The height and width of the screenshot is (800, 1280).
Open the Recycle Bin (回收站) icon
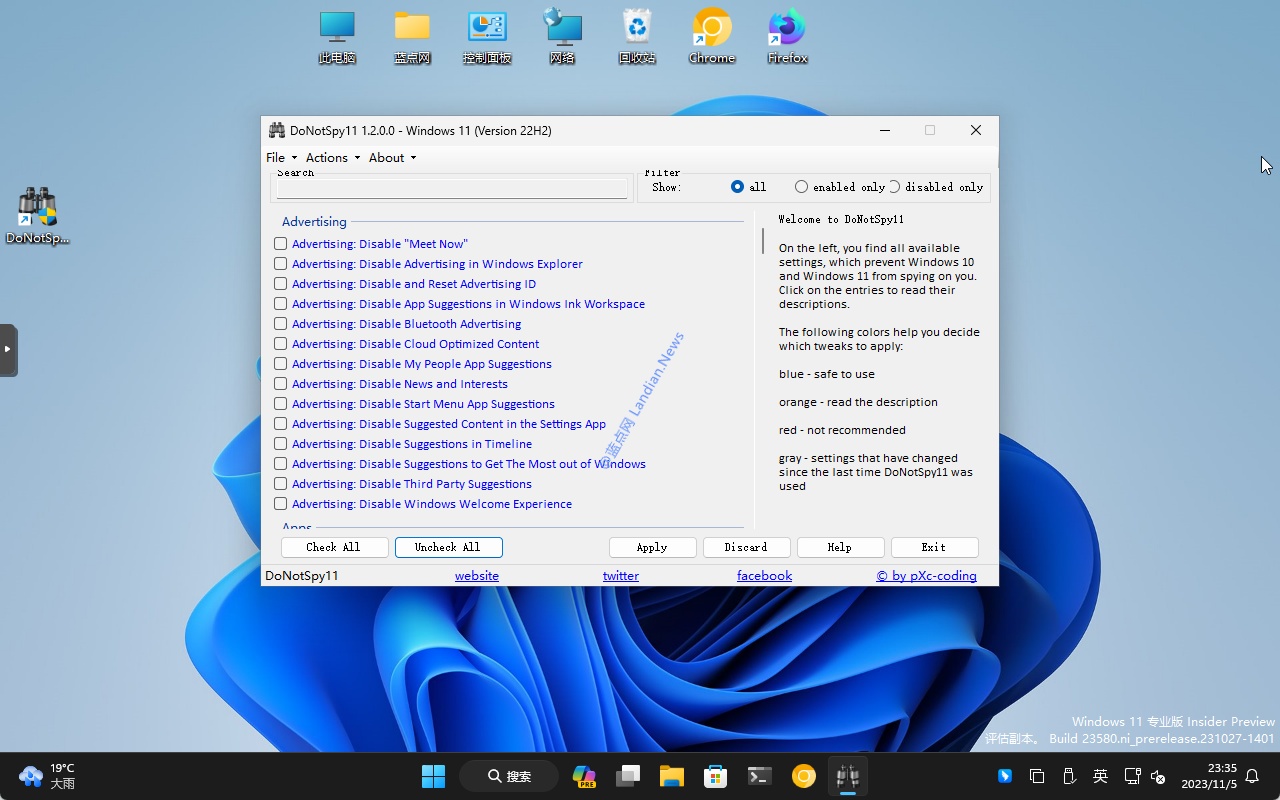(637, 31)
